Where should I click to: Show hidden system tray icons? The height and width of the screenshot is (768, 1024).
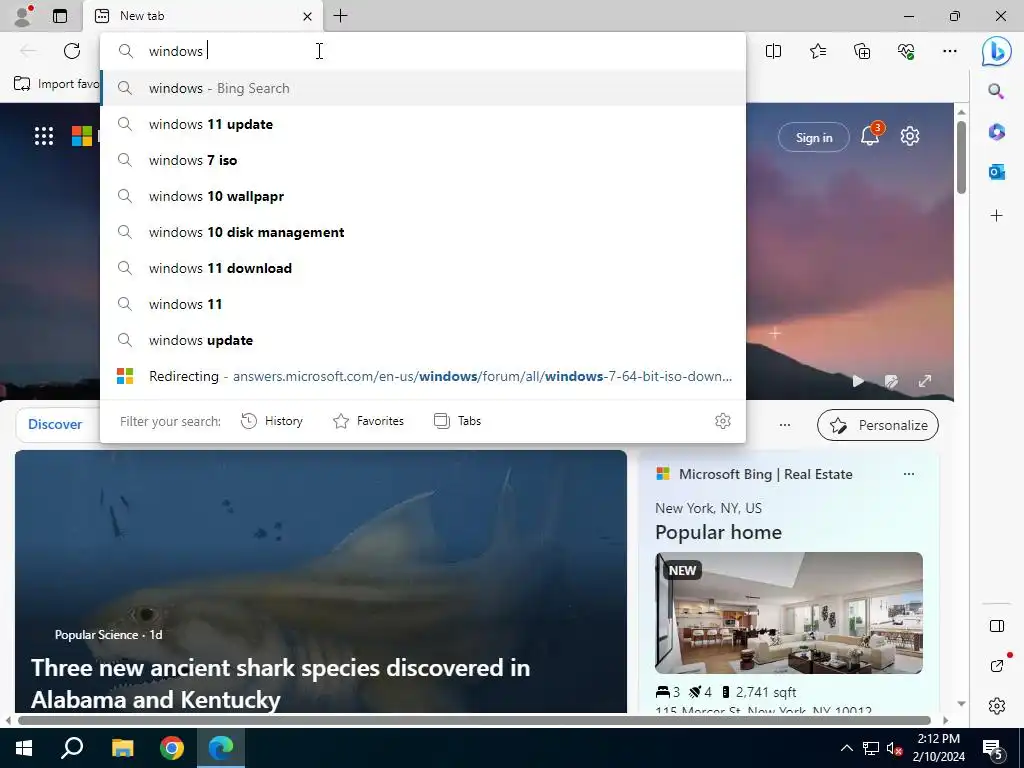[846, 748]
